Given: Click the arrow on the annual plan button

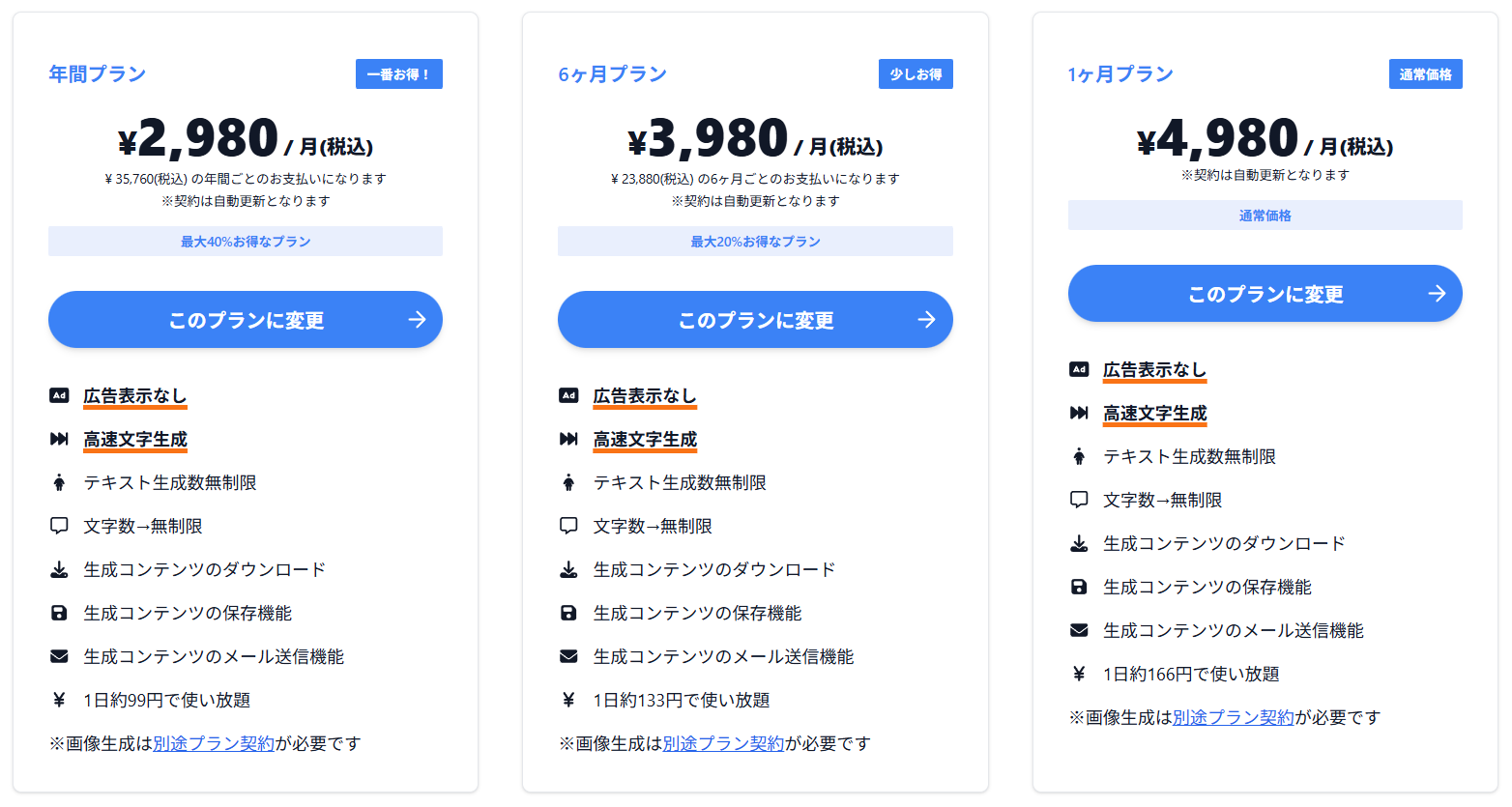Looking at the screenshot, I should 417,320.
